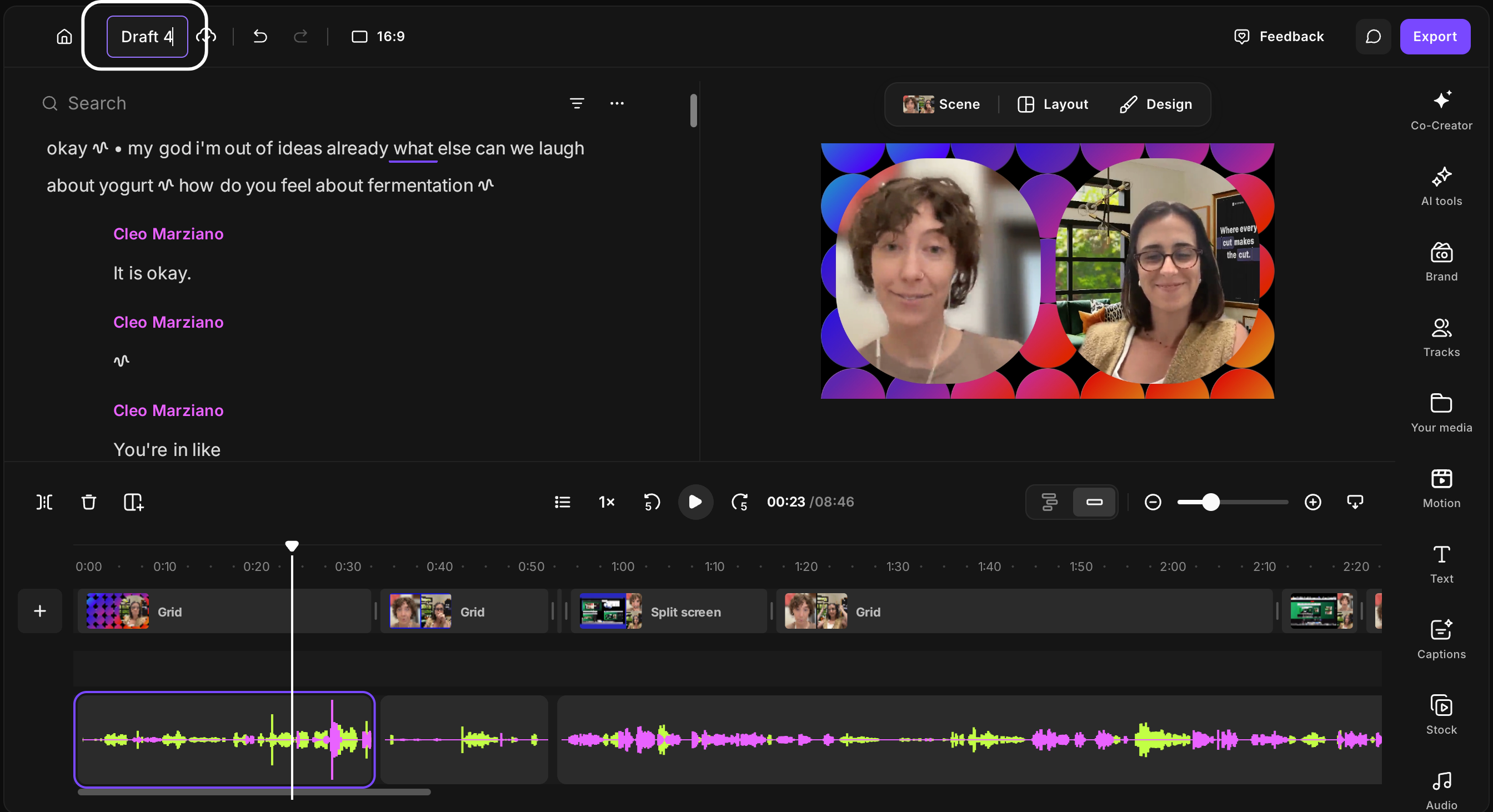Delete the selected clip with the trash icon
Viewport: 1493px width, 812px height.
pos(88,502)
